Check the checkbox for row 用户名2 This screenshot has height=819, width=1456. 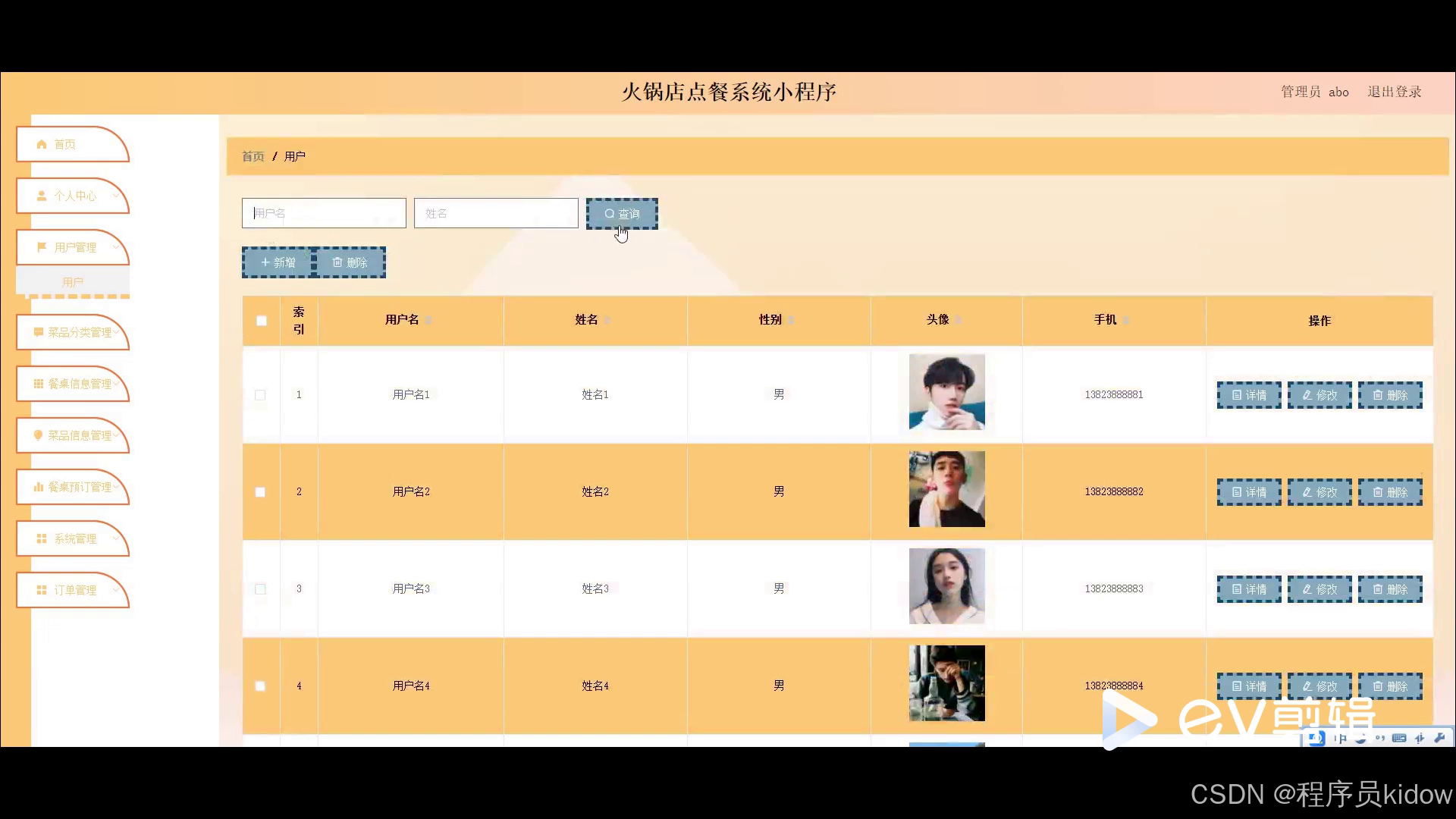point(260,492)
